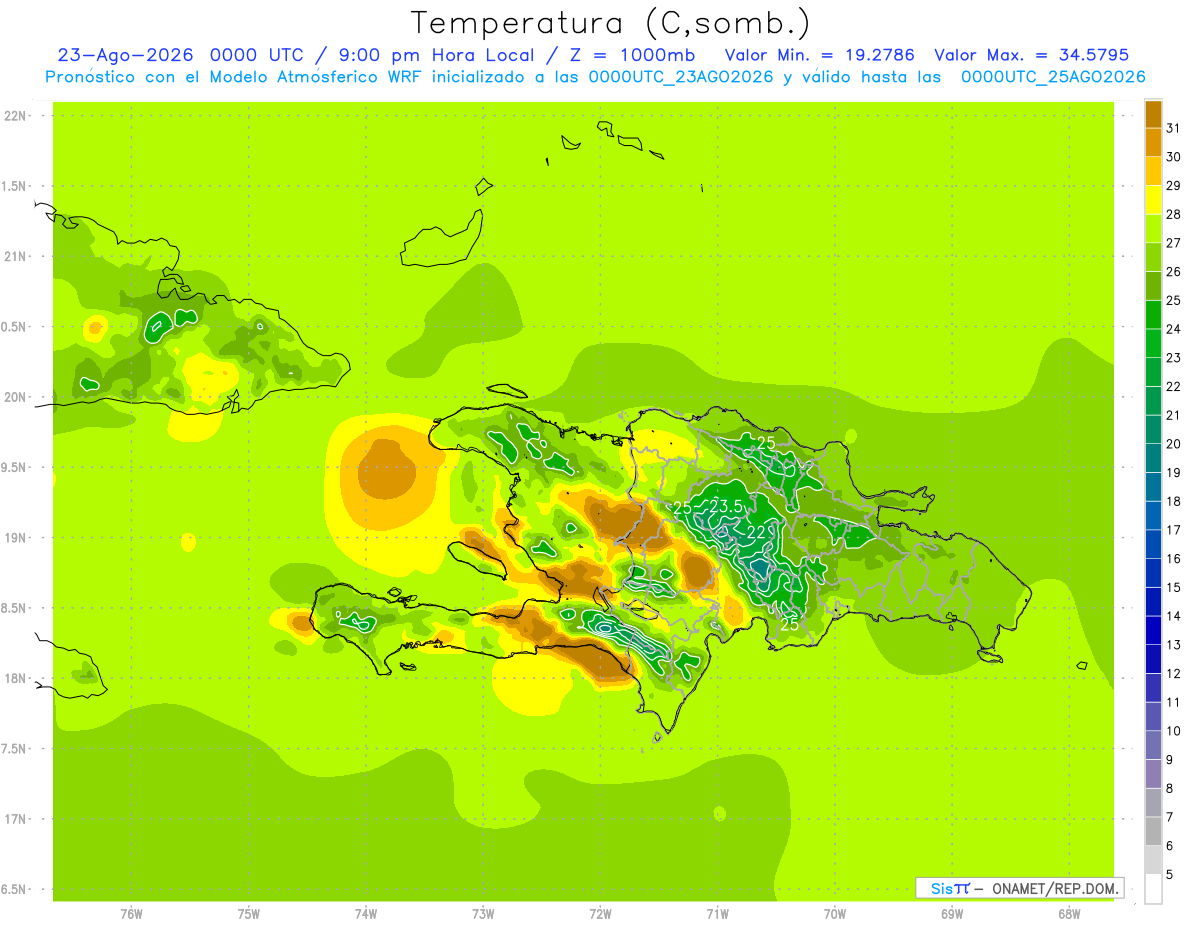Click the legend value "20"
Image resolution: width=1200 pixels, height=927 pixels.
[1174, 444]
